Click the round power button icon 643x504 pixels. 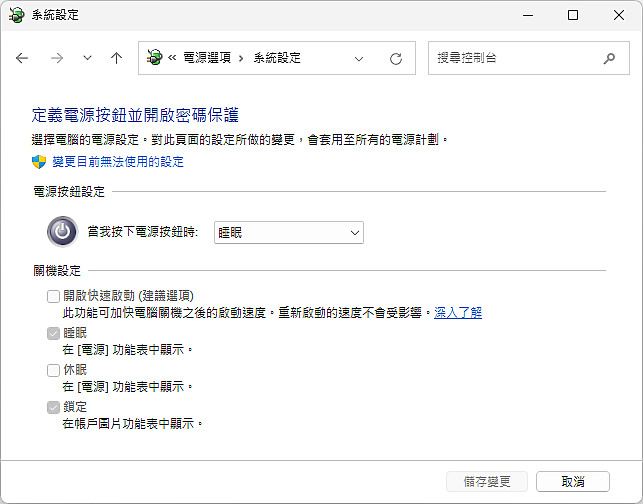tap(62, 232)
